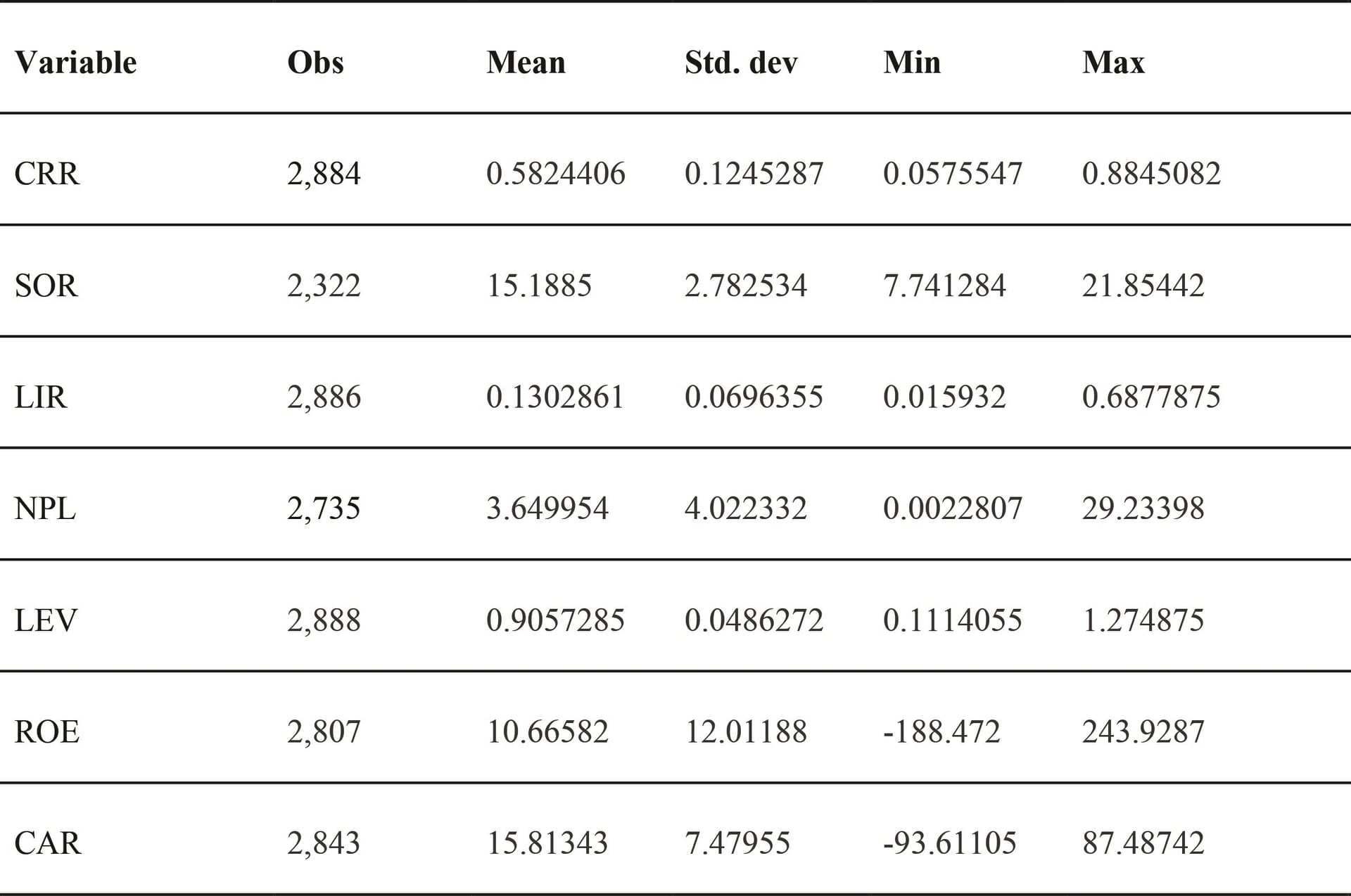
Task: Select the LIR variable row label
Action: click(40, 397)
